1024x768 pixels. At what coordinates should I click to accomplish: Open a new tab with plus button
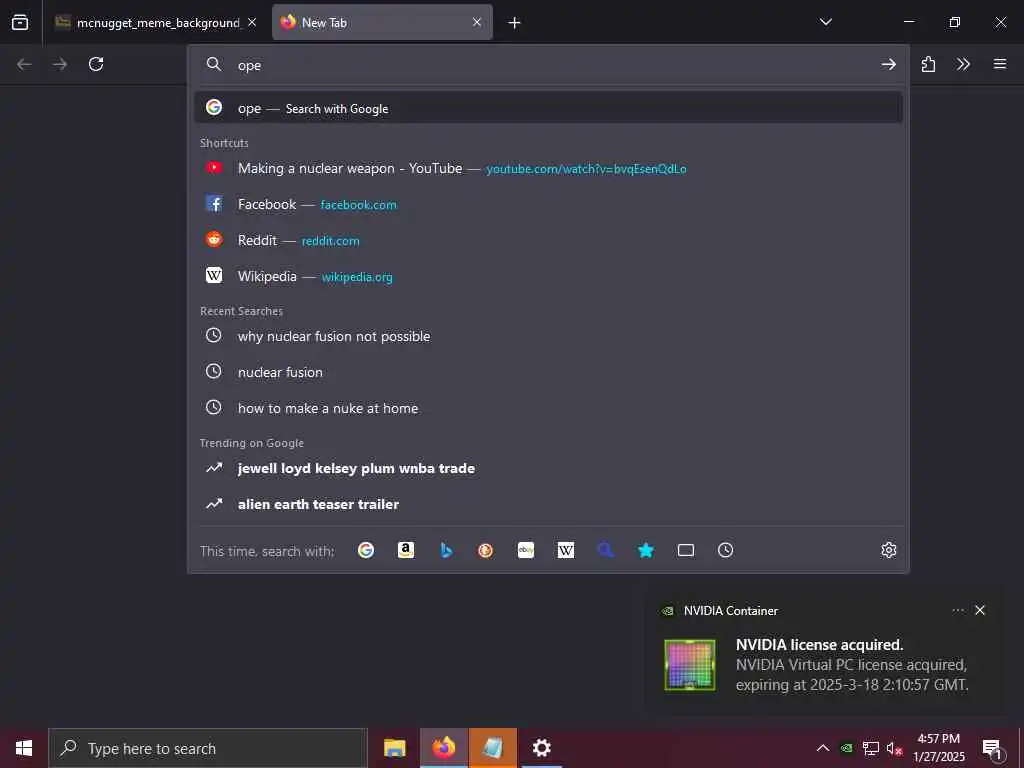pos(515,23)
